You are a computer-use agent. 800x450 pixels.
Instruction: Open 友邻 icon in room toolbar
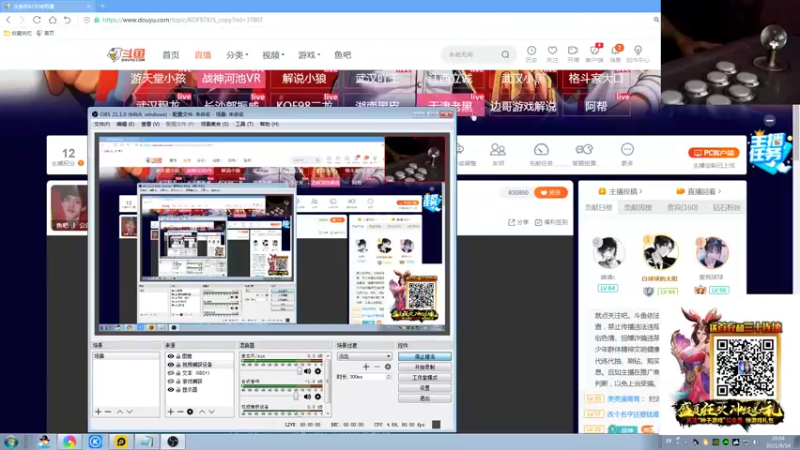pyautogui.click(x=497, y=150)
